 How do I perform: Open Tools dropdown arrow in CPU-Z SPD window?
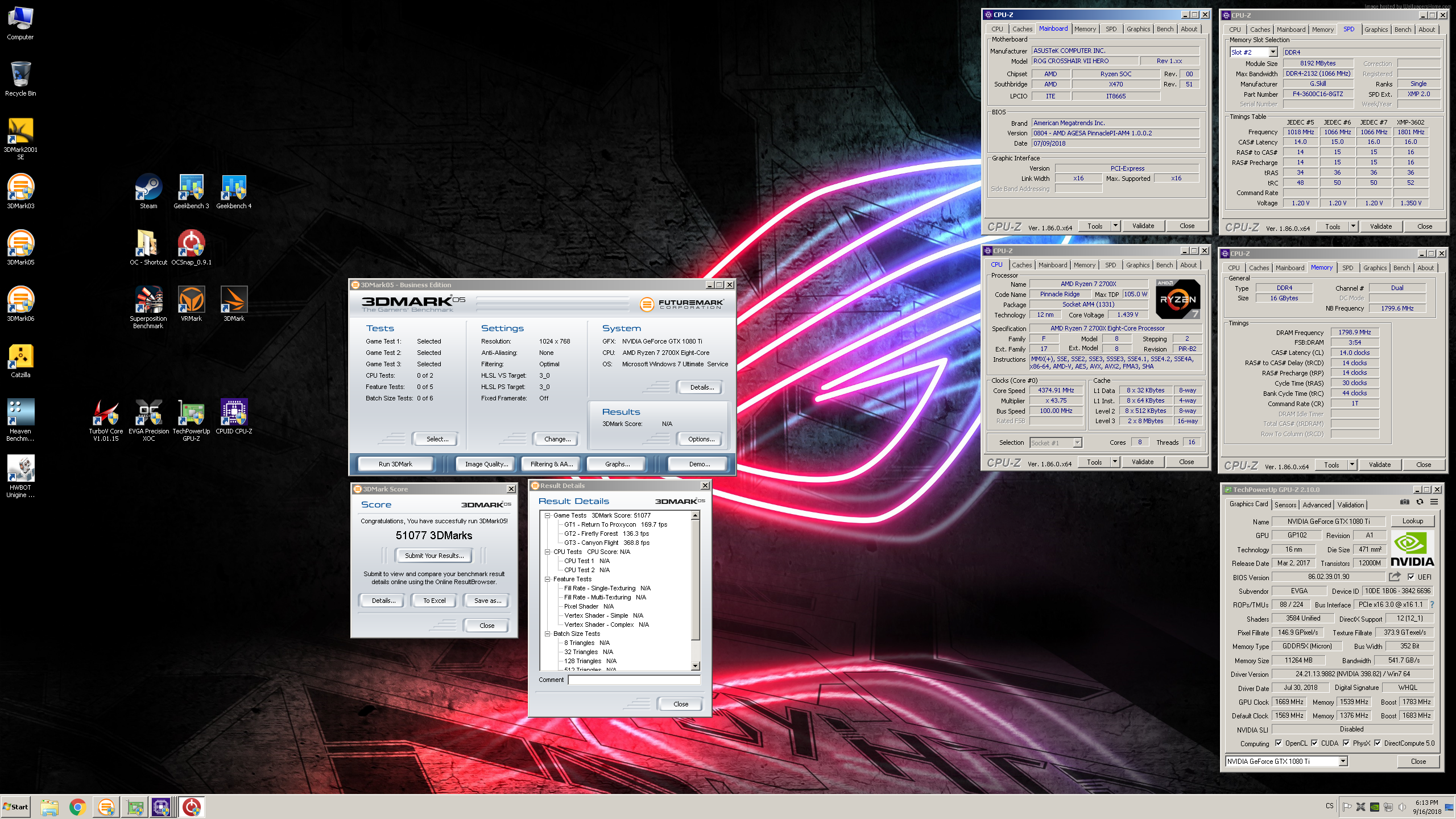pos(1353,226)
